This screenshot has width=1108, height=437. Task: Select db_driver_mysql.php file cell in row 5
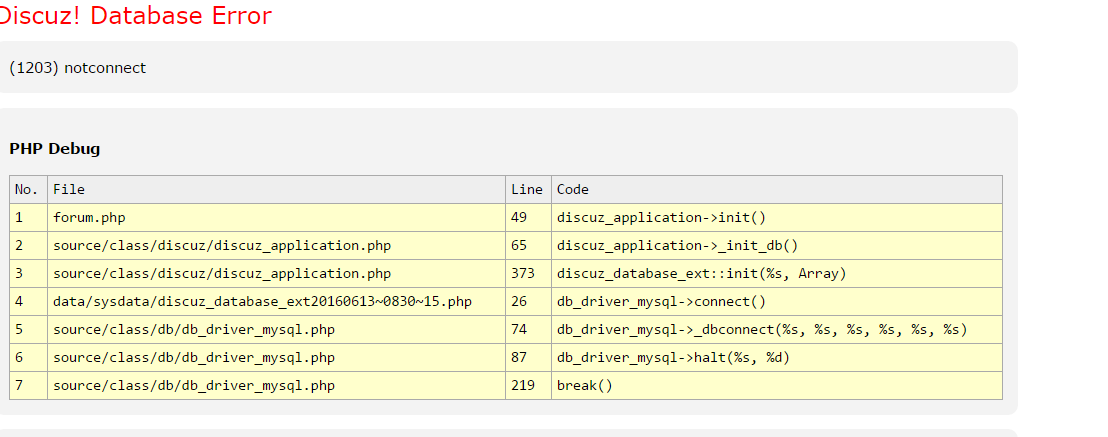[276, 330]
